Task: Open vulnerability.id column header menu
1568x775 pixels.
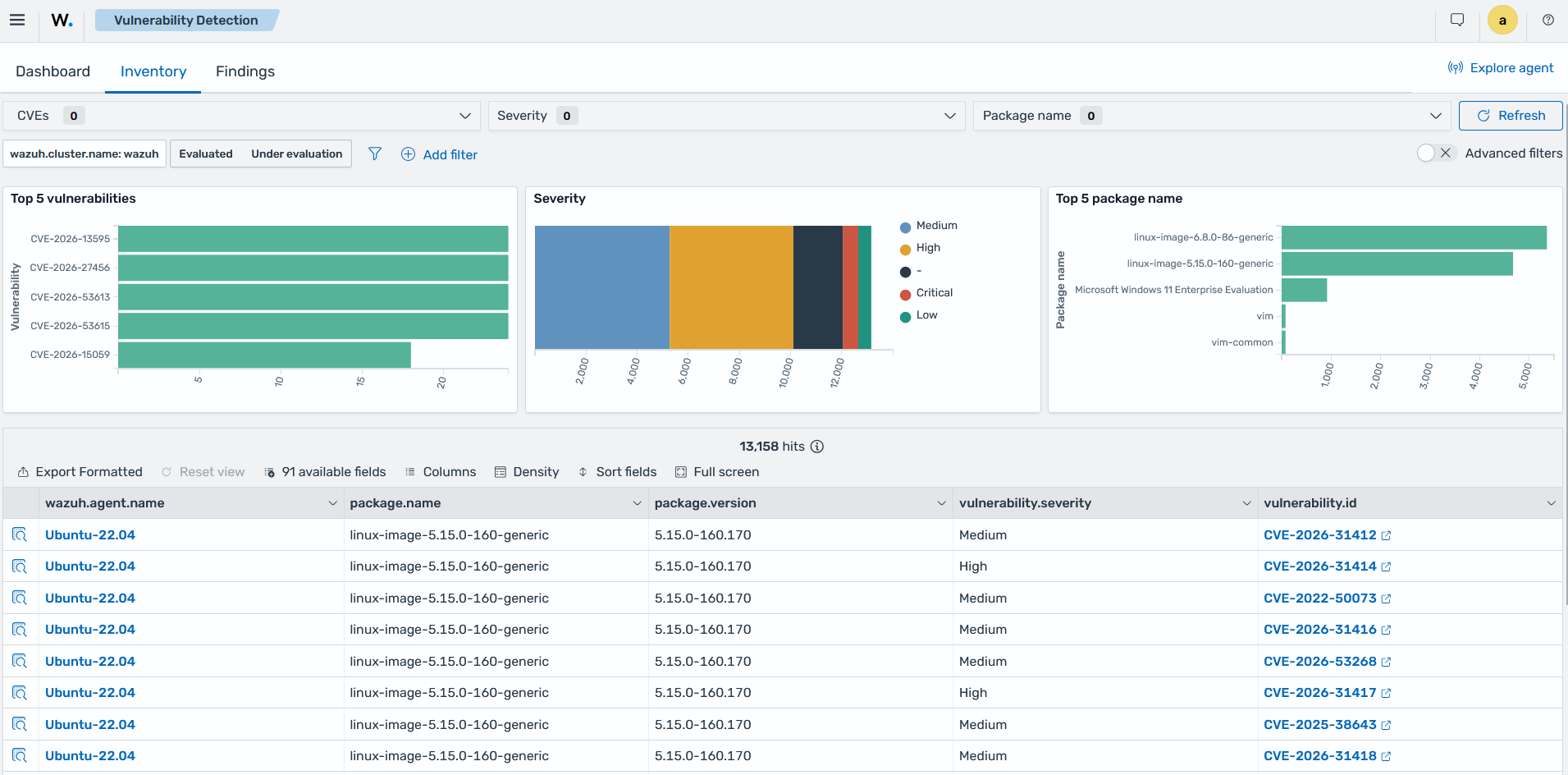Action: 1551,503
